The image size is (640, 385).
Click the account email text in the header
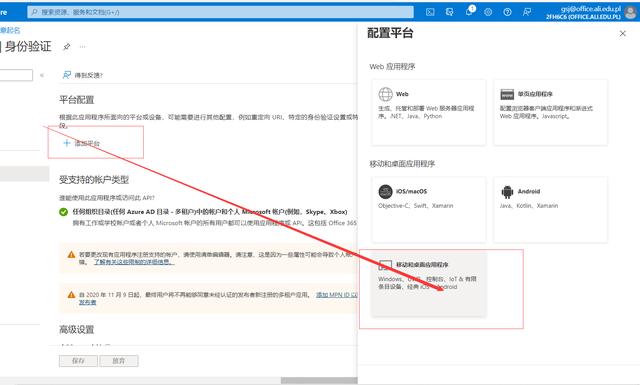[x=590, y=9]
